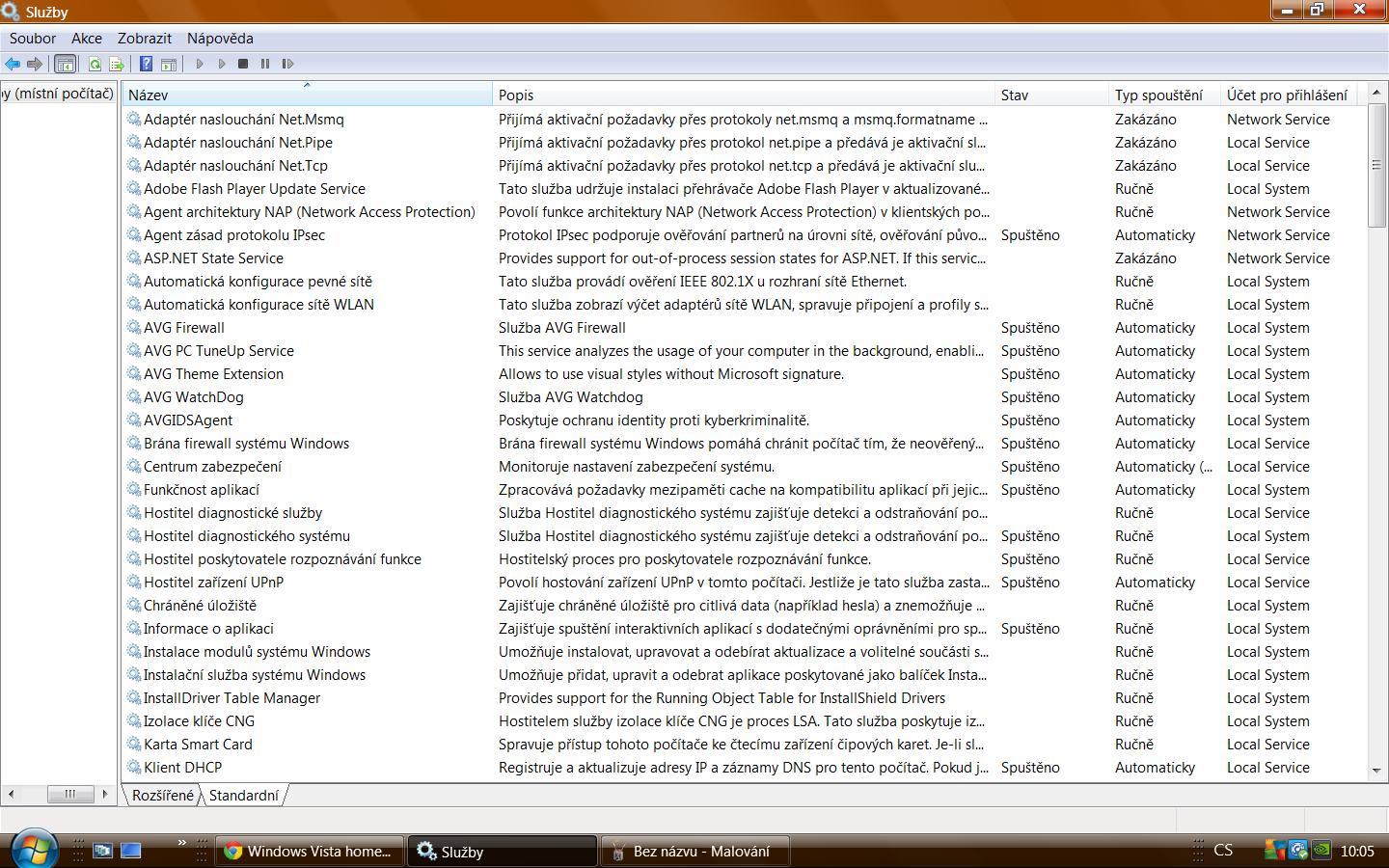Open the Nápověda menu
1389x868 pixels.
(x=220, y=39)
